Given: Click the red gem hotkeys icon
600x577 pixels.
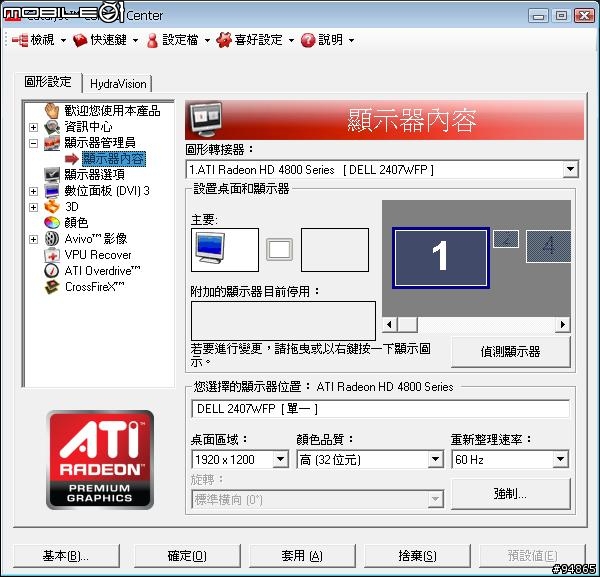Looking at the screenshot, I should click(x=80, y=40).
